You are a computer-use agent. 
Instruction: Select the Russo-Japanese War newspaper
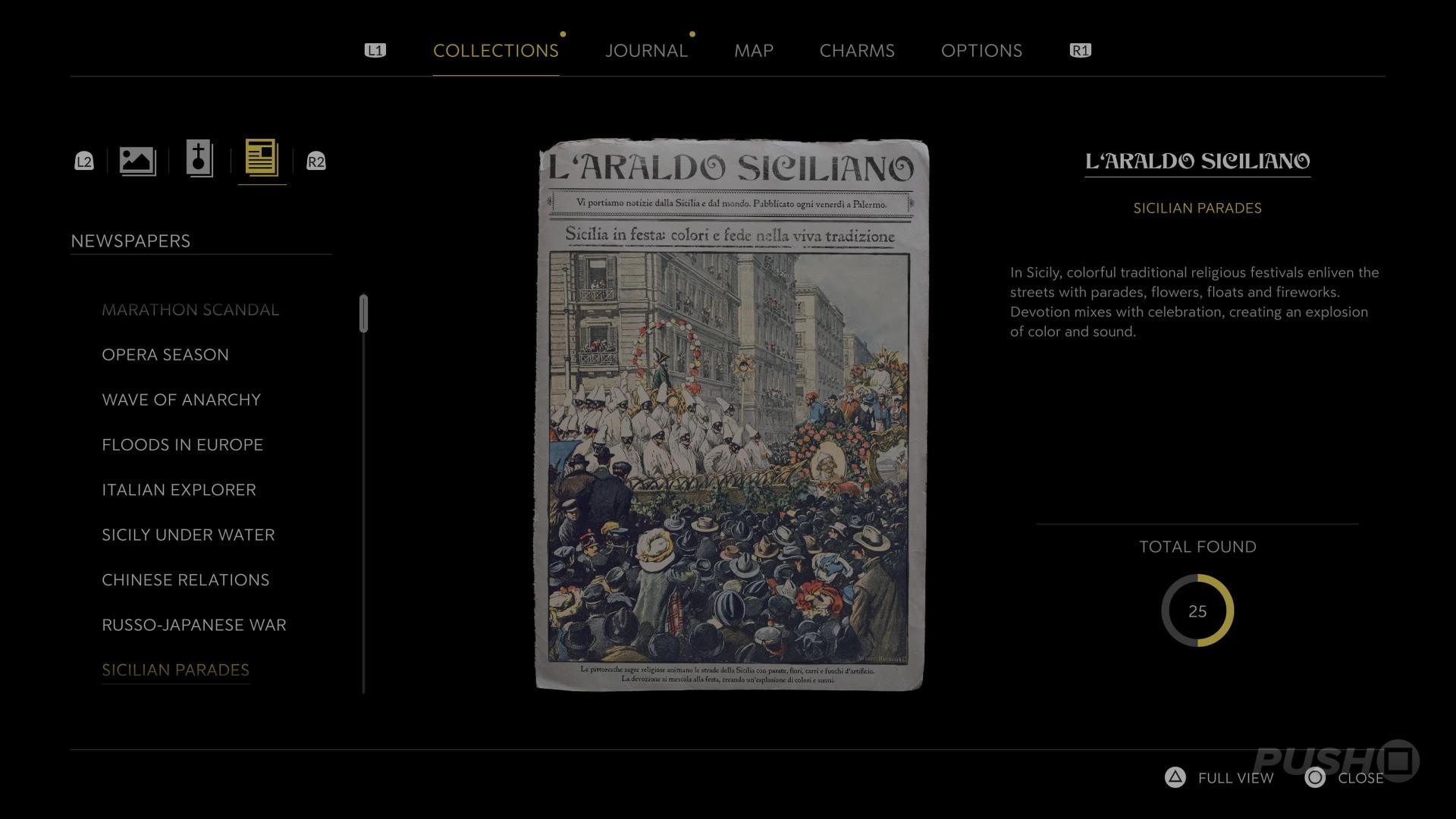tap(194, 625)
